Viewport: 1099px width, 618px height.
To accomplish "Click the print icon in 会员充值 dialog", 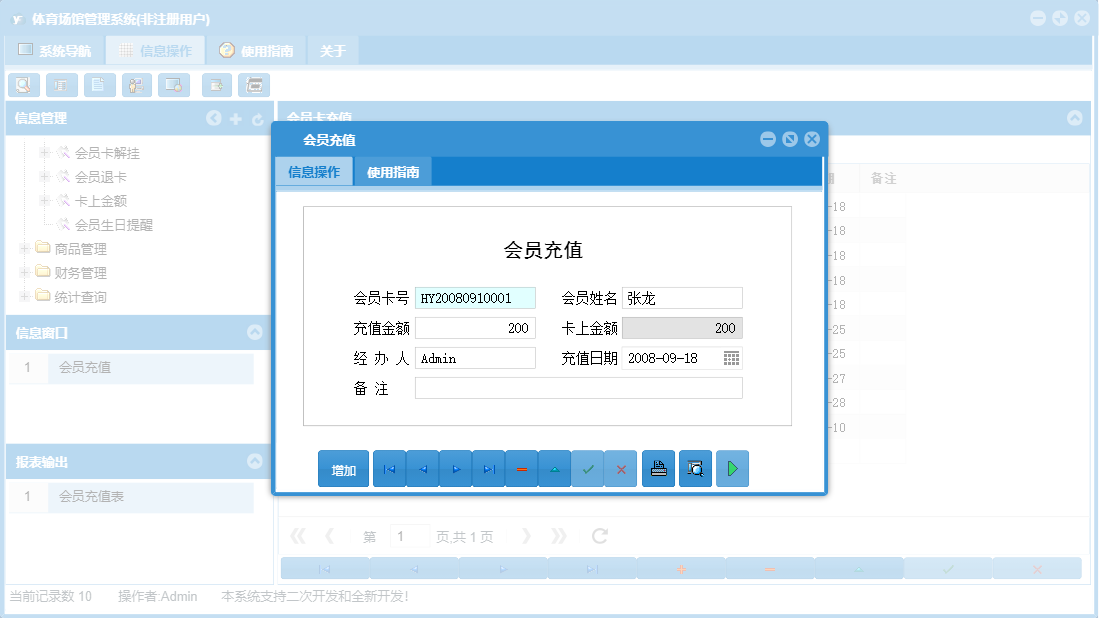I will [x=658, y=468].
